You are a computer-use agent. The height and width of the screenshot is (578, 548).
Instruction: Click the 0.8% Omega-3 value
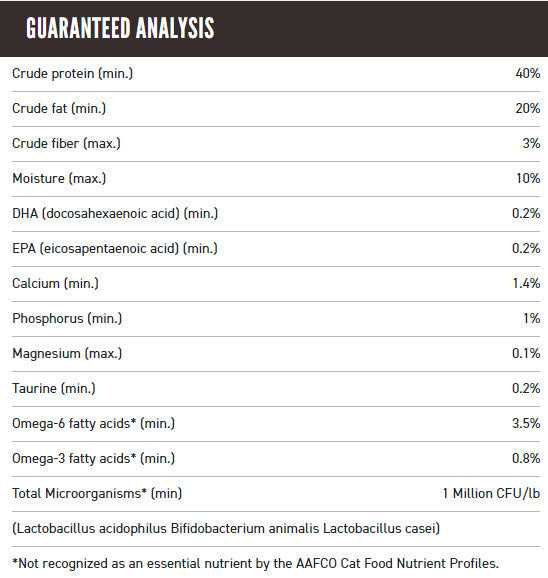pos(526,459)
